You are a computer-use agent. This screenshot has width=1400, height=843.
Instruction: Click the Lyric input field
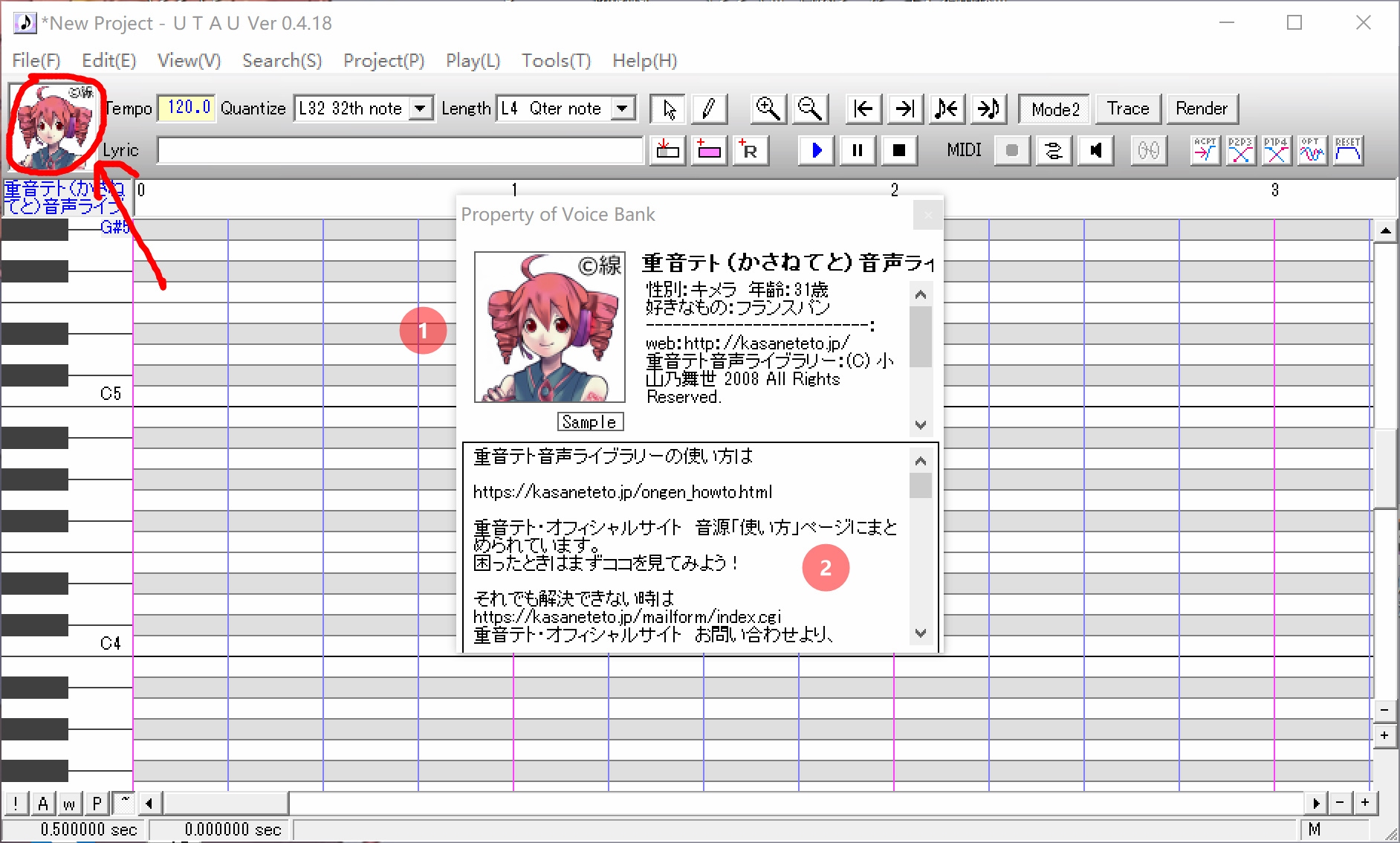[x=401, y=151]
